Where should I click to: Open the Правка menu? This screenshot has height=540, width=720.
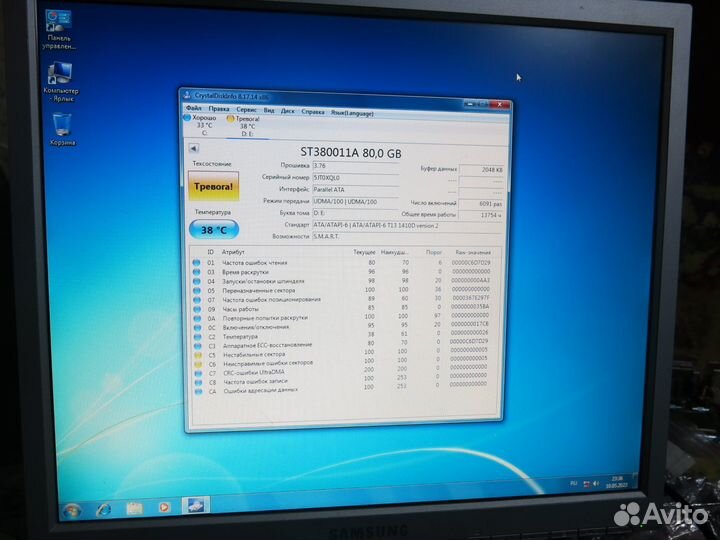[219, 109]
